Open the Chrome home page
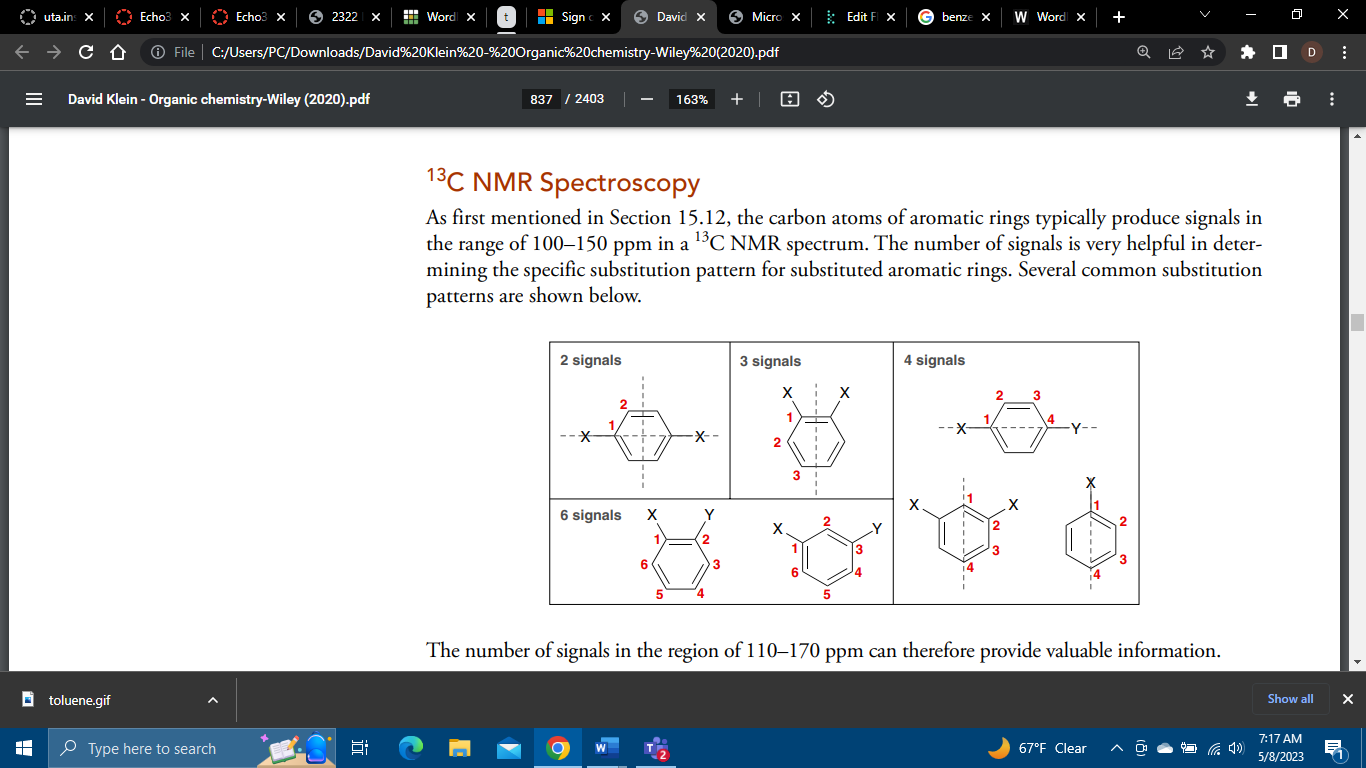 click(x=117, y=52)
